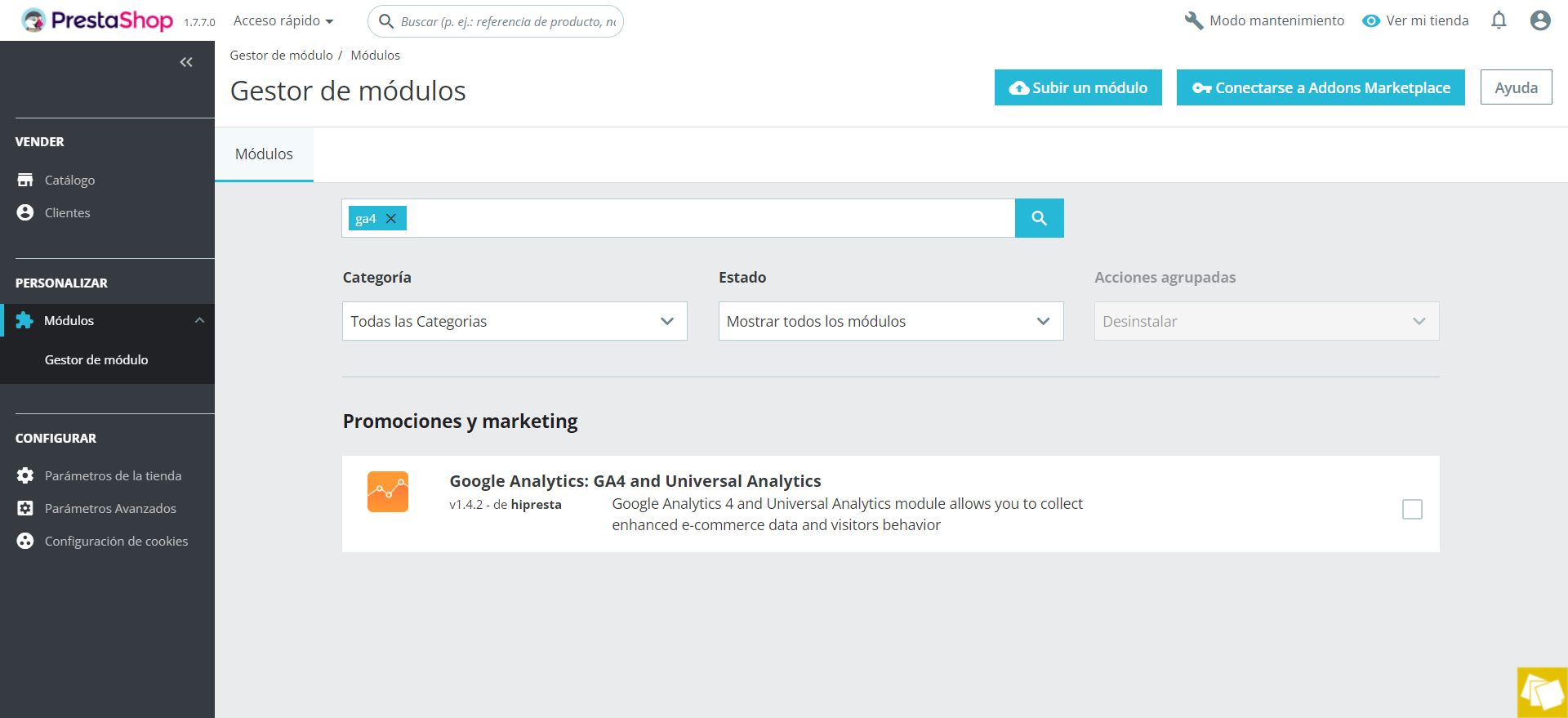Select the Google Analytics module checkbox
This screenshot has width=1568, height=718.
coord(1412,509)
